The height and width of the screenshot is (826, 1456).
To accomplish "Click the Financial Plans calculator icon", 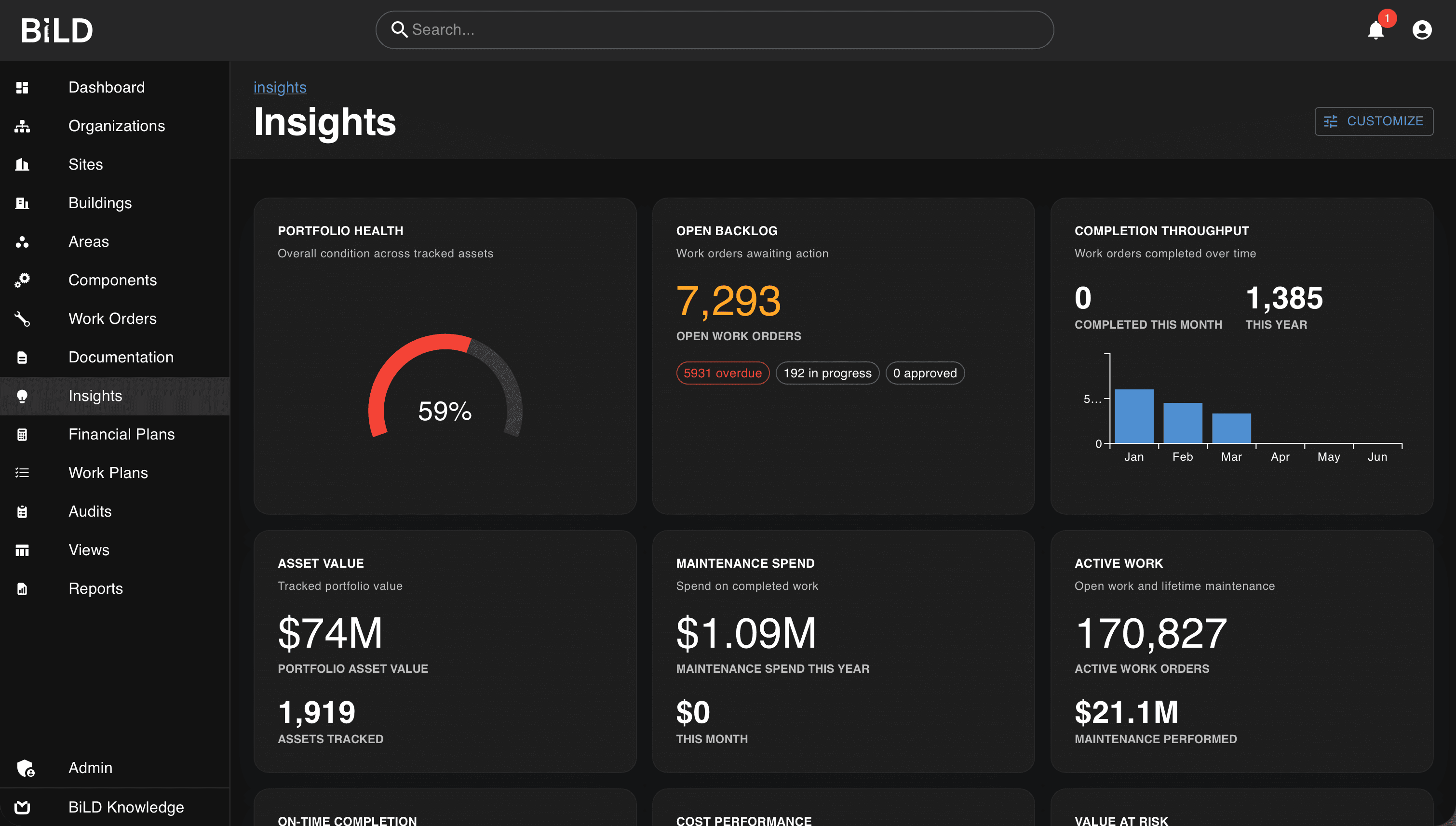I will [x=22, y=435].
